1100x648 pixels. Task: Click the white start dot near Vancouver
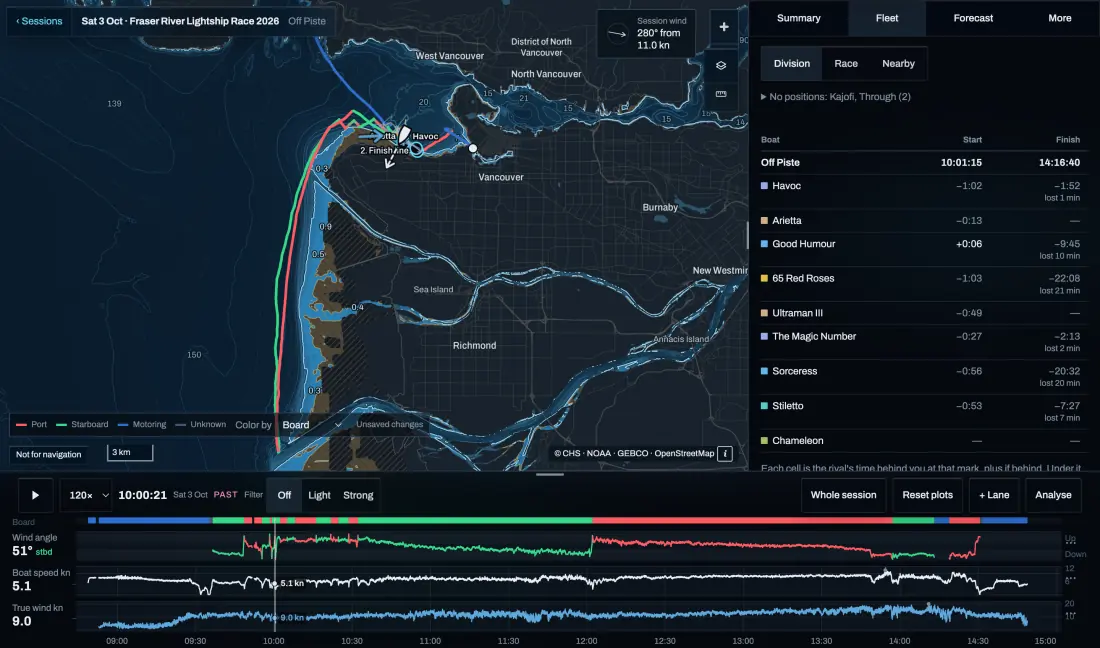(x=473, y=148)
